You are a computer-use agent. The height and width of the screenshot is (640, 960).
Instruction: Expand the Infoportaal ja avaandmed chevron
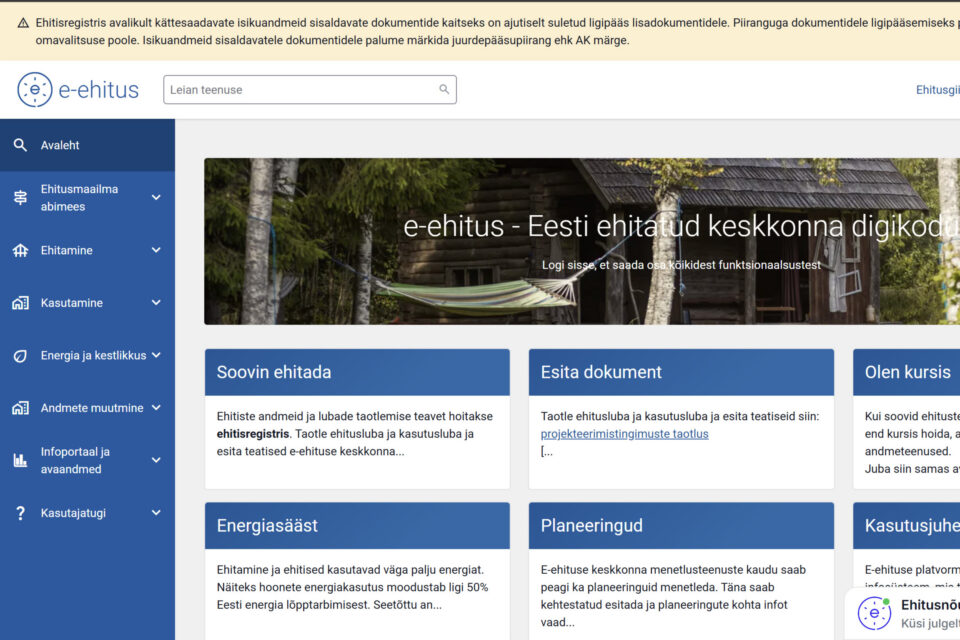point(156,460)
